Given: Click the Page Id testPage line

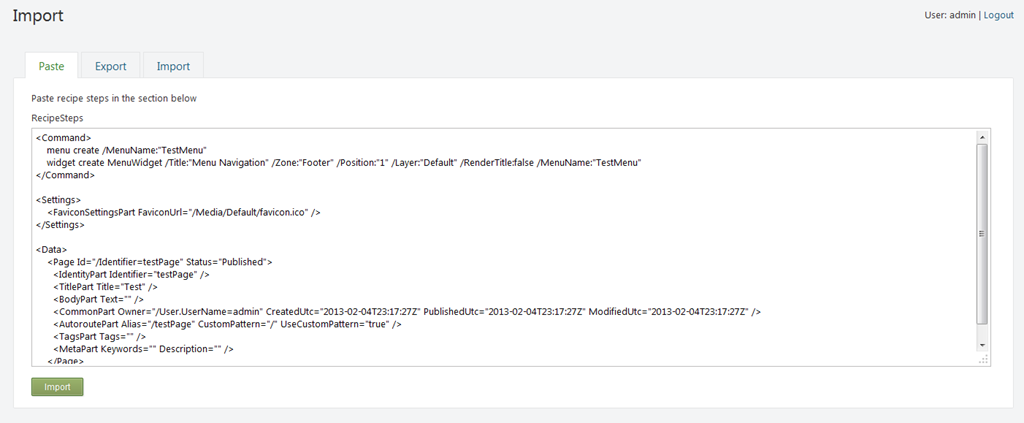Looking at the screenshot, I should click(160, 262).
